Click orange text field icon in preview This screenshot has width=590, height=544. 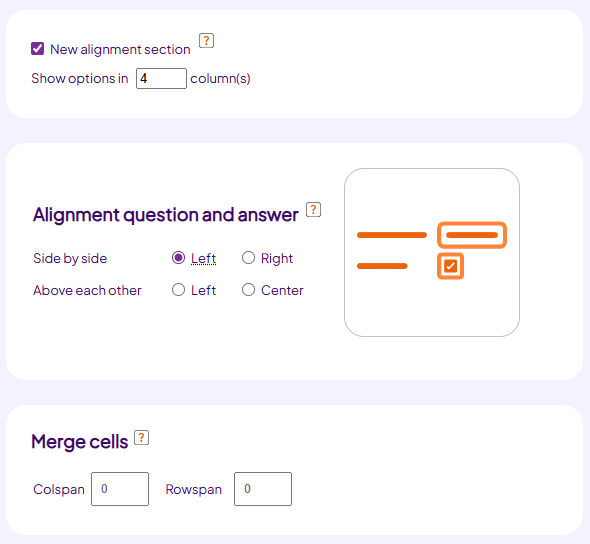(x=472, y=235)
